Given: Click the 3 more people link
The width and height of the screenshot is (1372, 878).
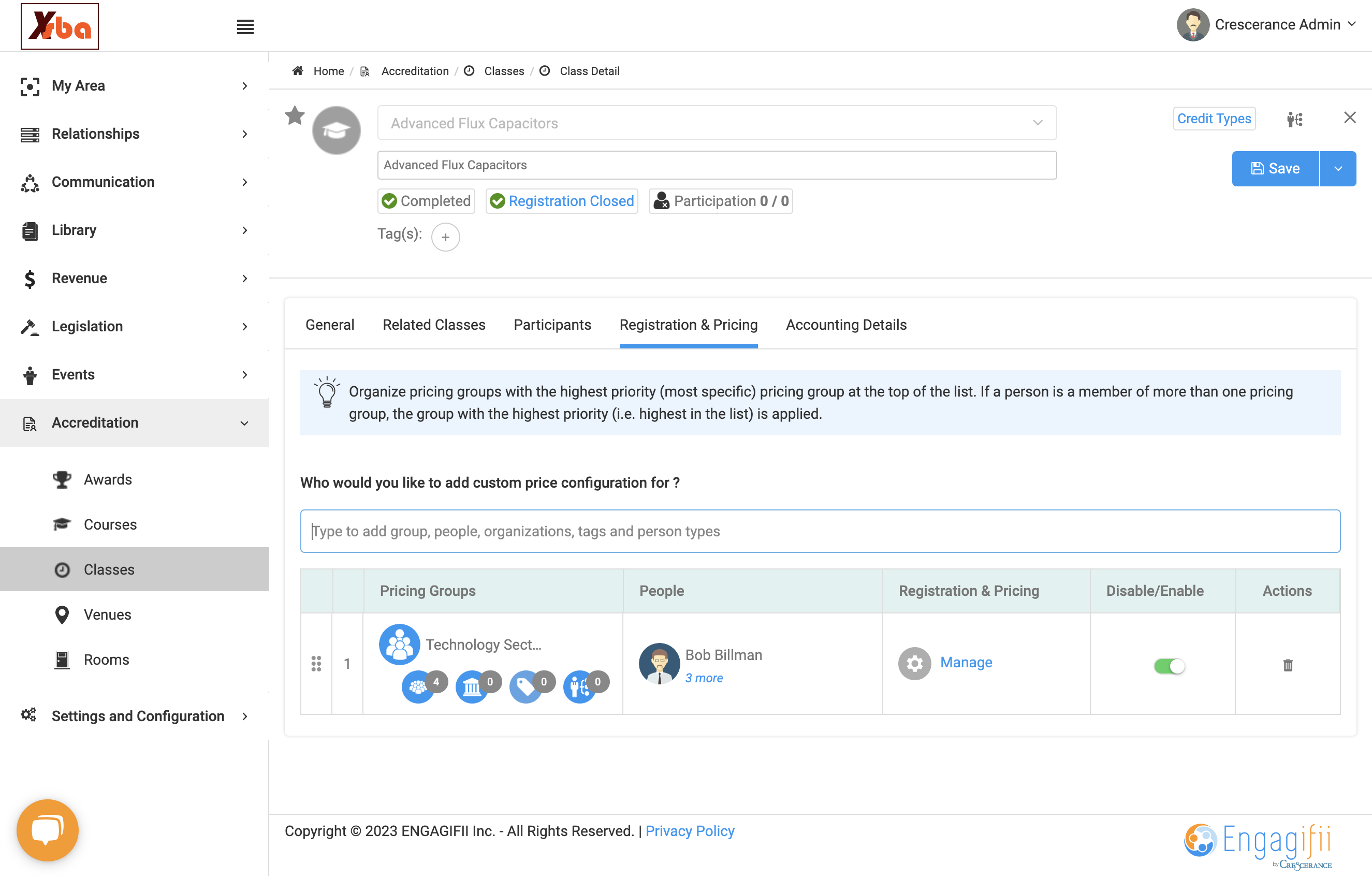Looking at the screenshot, I should 704,678.
